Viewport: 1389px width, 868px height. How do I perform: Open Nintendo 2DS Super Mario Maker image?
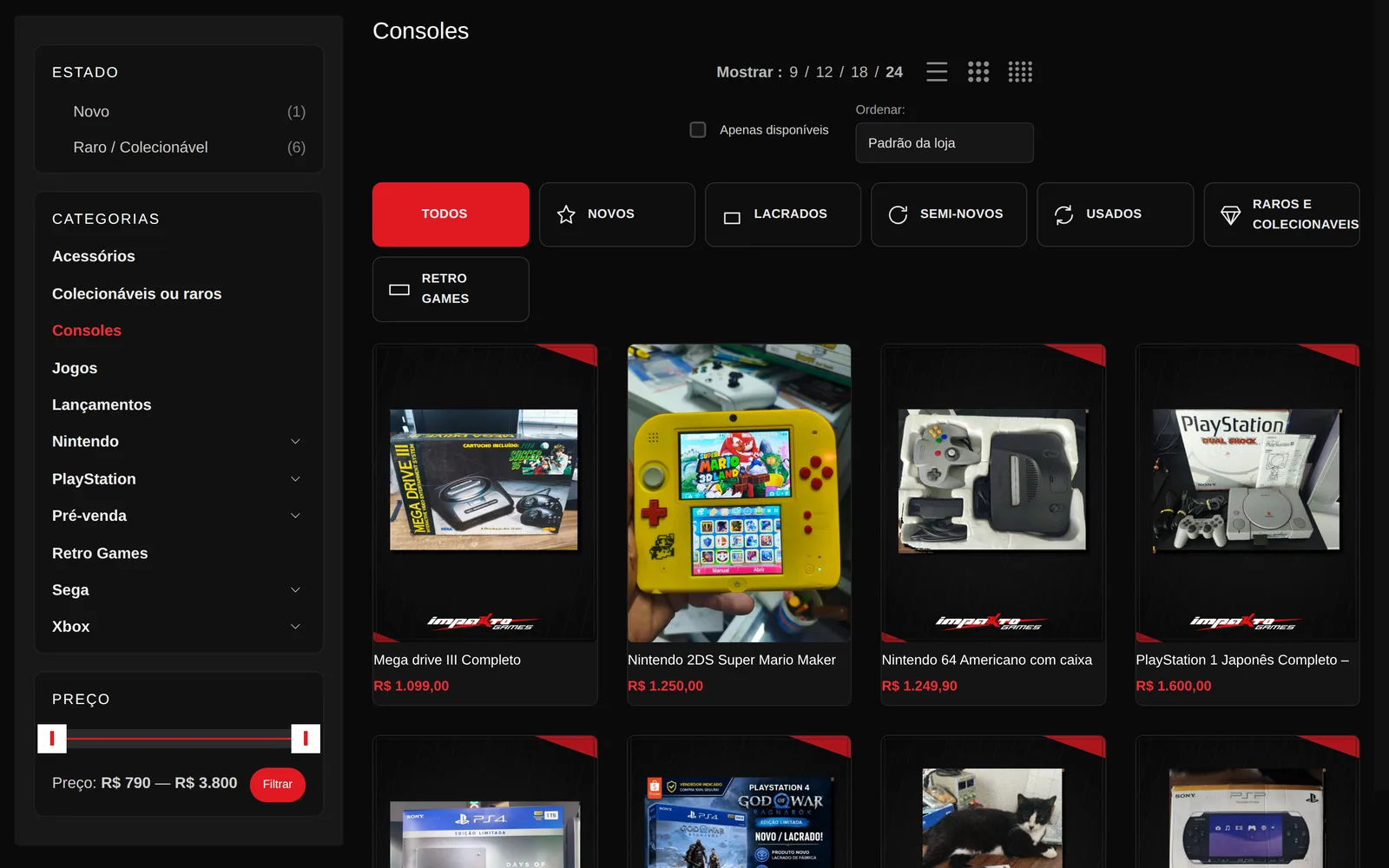[739, 493]
